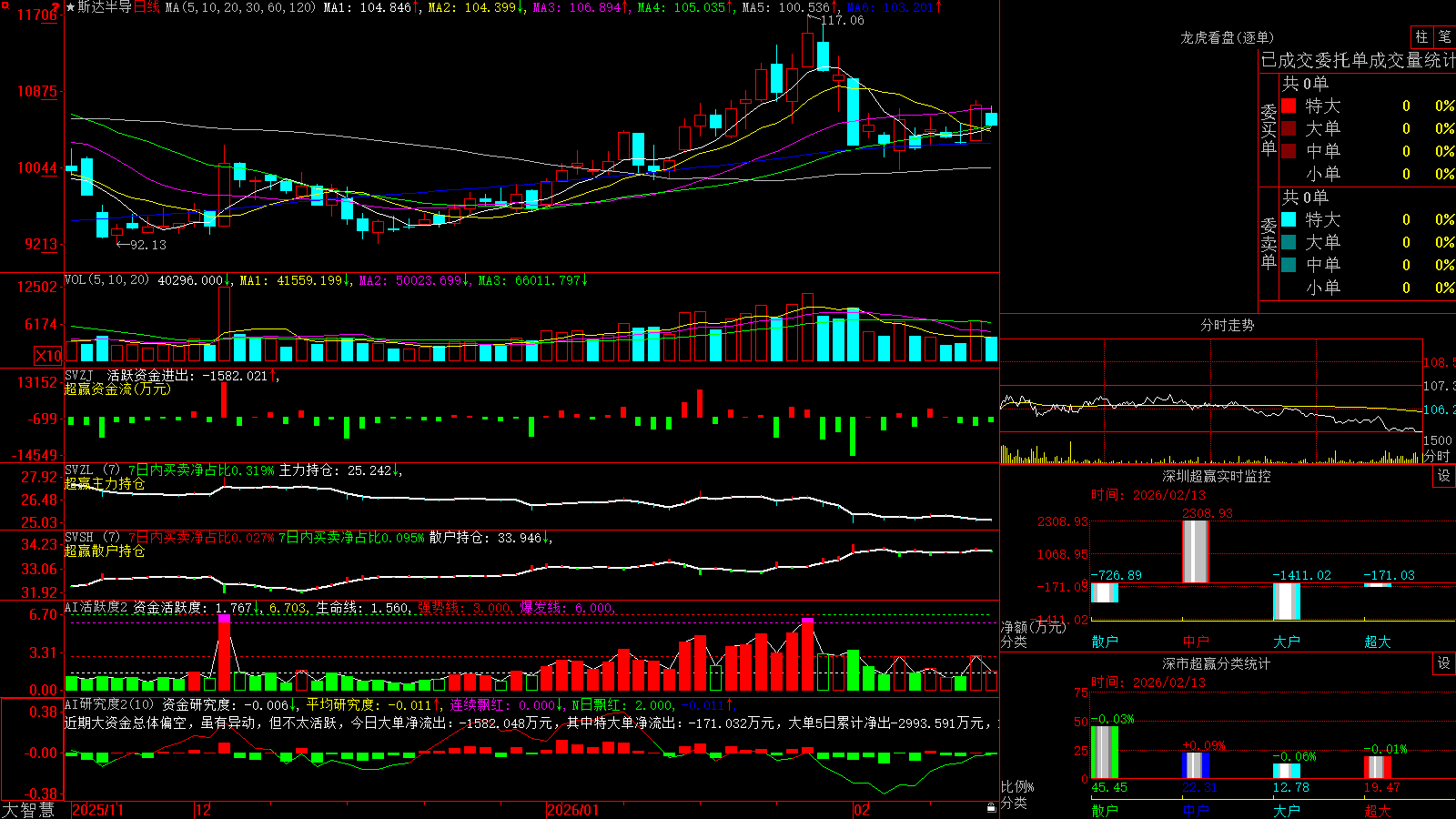
Task: Click the 117.06 high price annotation
Action: 842,20
